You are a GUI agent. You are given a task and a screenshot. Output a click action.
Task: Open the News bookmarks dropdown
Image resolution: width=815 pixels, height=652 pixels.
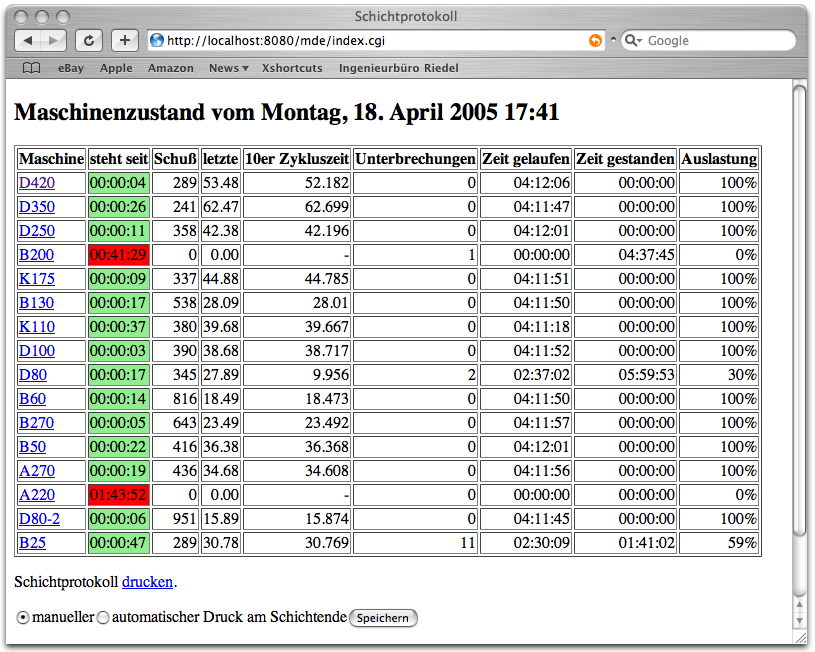click(229, 68)
